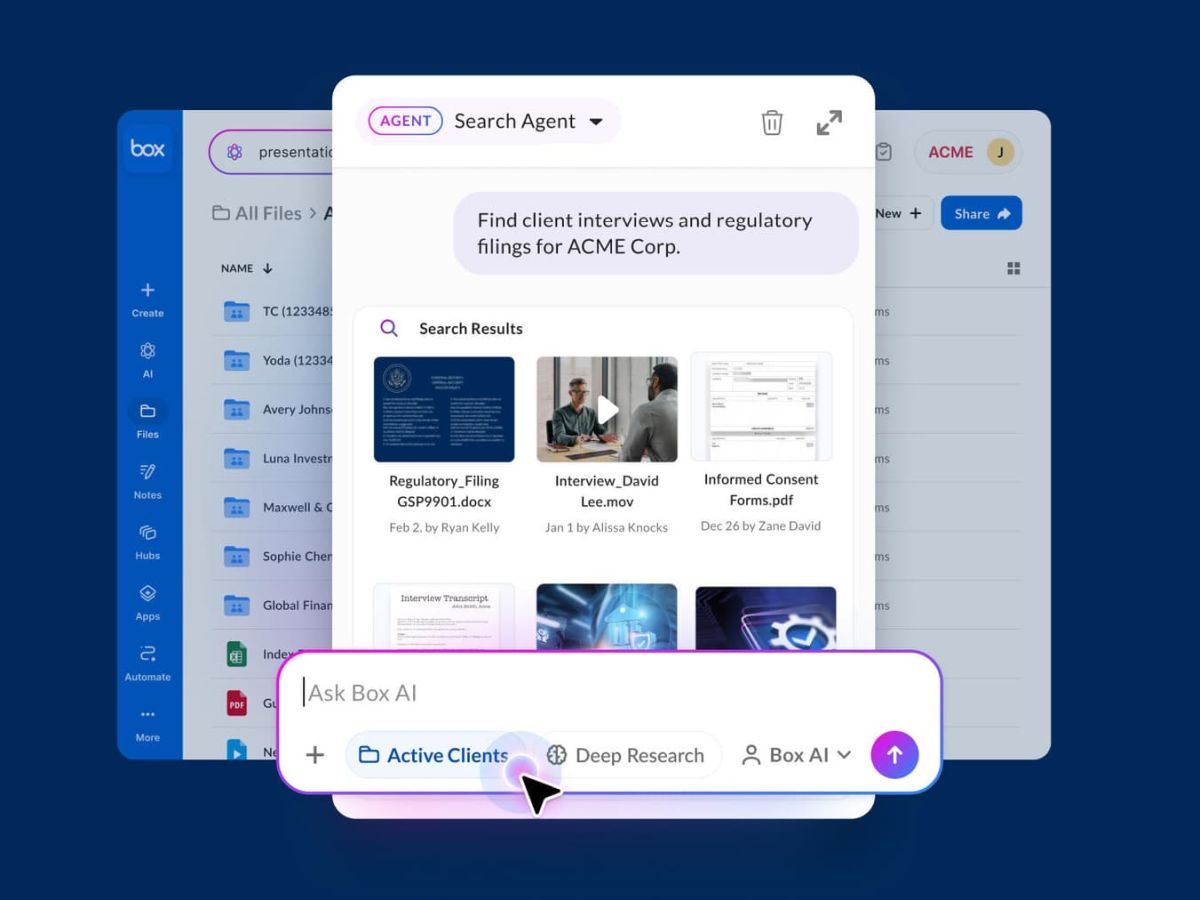Open Automate in the sidebar
1200x900 pixels.
coord(148,664)
